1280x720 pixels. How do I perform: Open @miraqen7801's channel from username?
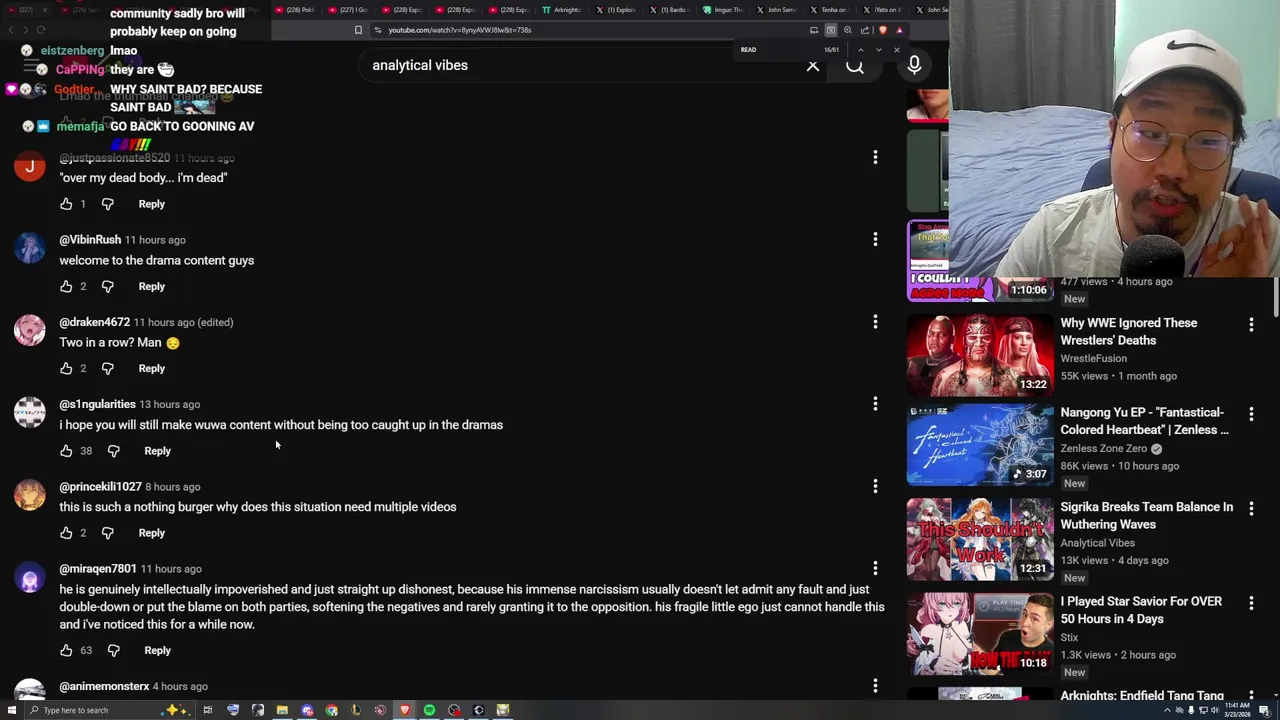tap(98, 569)
